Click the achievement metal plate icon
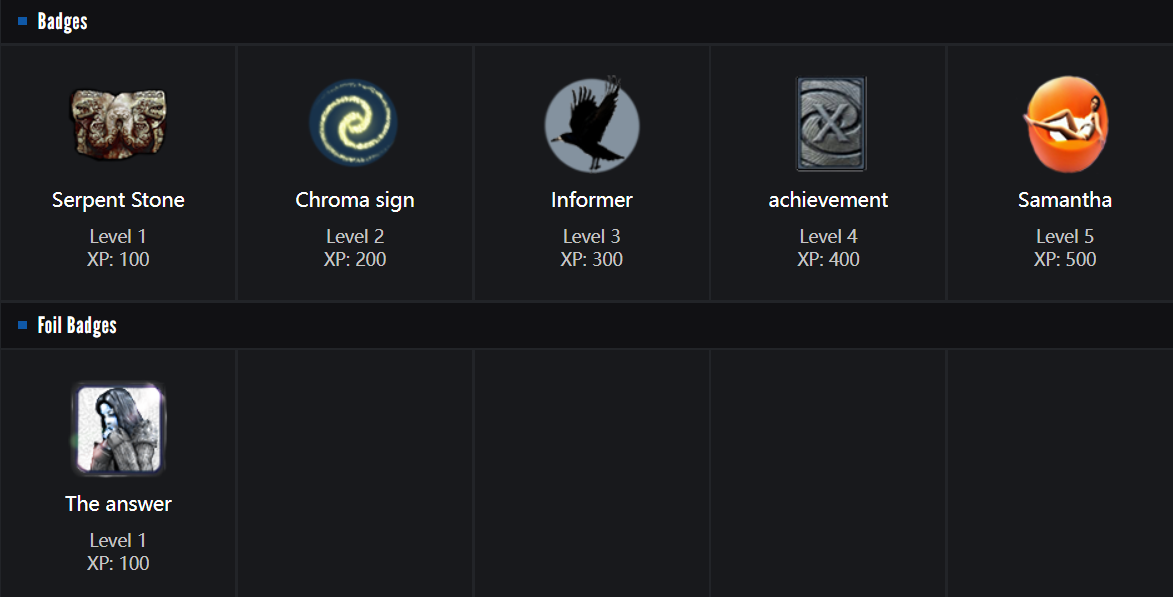The width and height of the screenshot is (1173, 597). (x=830, y=124)
